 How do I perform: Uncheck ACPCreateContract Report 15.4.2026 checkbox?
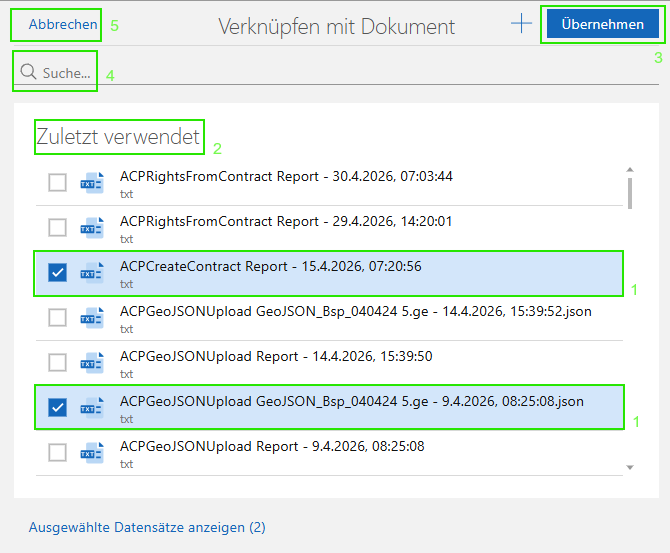[x=57, y=272]
